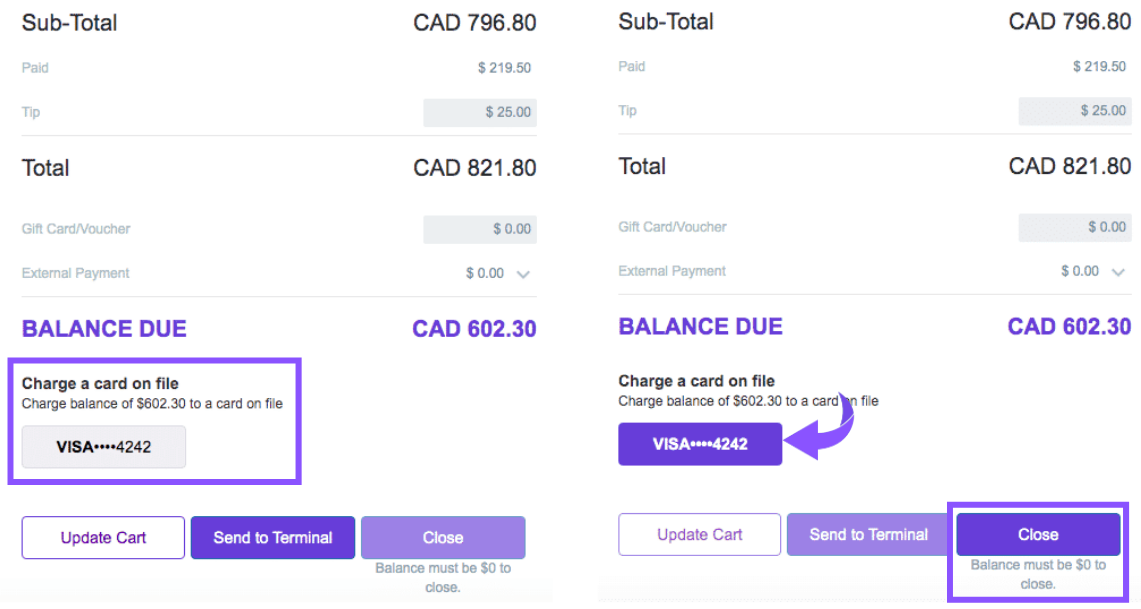Click the curved purple arrow icon
Screen dimensions: 1141x609
(x=822, y=430)
